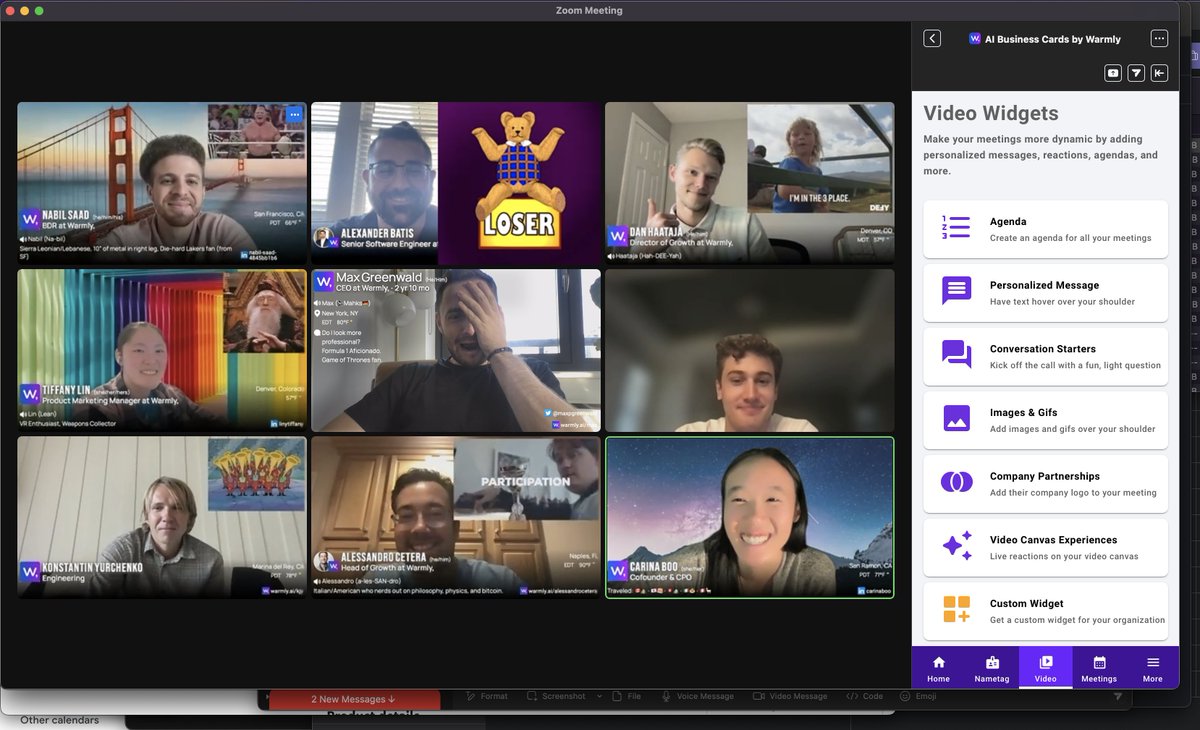This screenshot has width=1200, height=730.
Task: Switch to the Home tab
Action: [938, 669]
